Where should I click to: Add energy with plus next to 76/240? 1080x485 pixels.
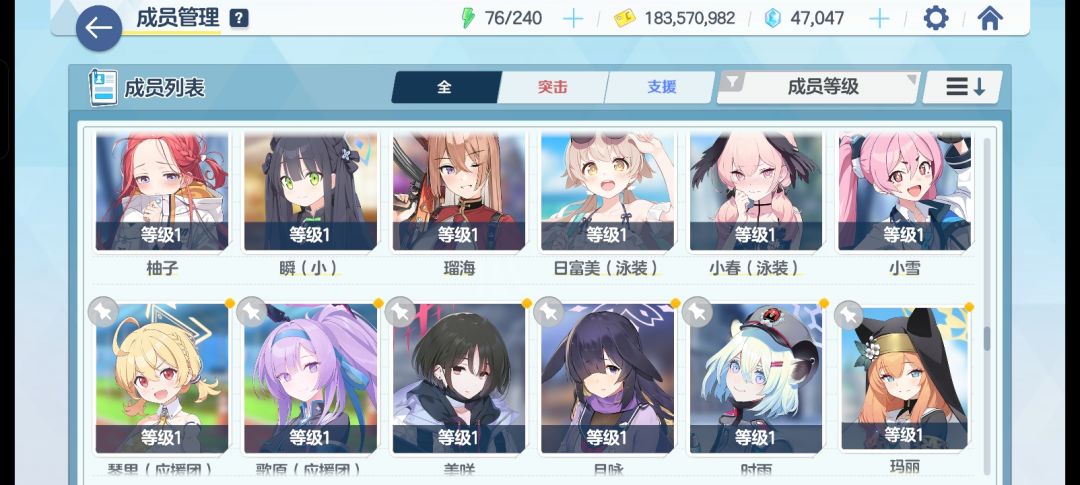[x=572, y=19]
